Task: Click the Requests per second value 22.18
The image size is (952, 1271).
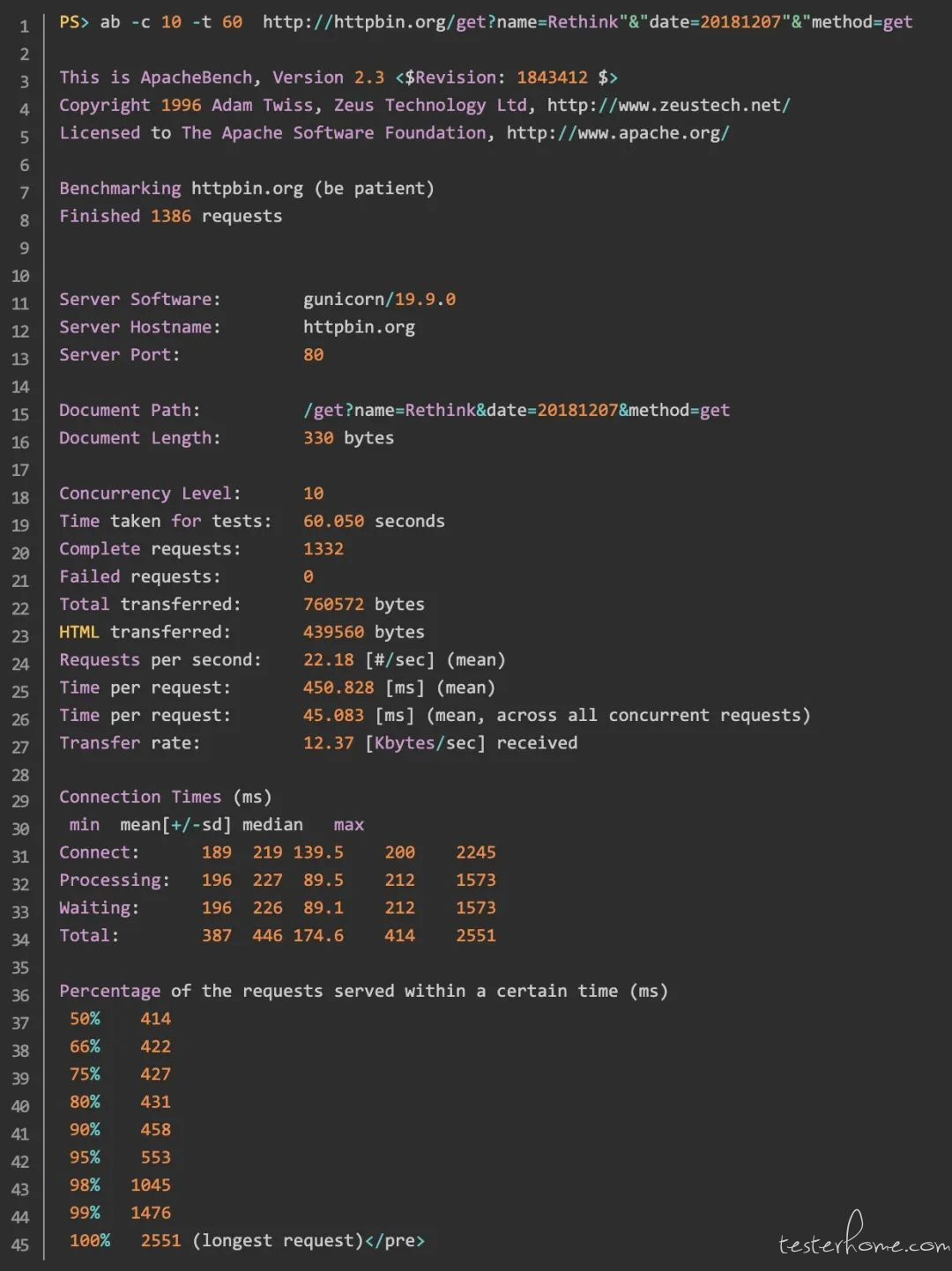Action: [329, 660]
